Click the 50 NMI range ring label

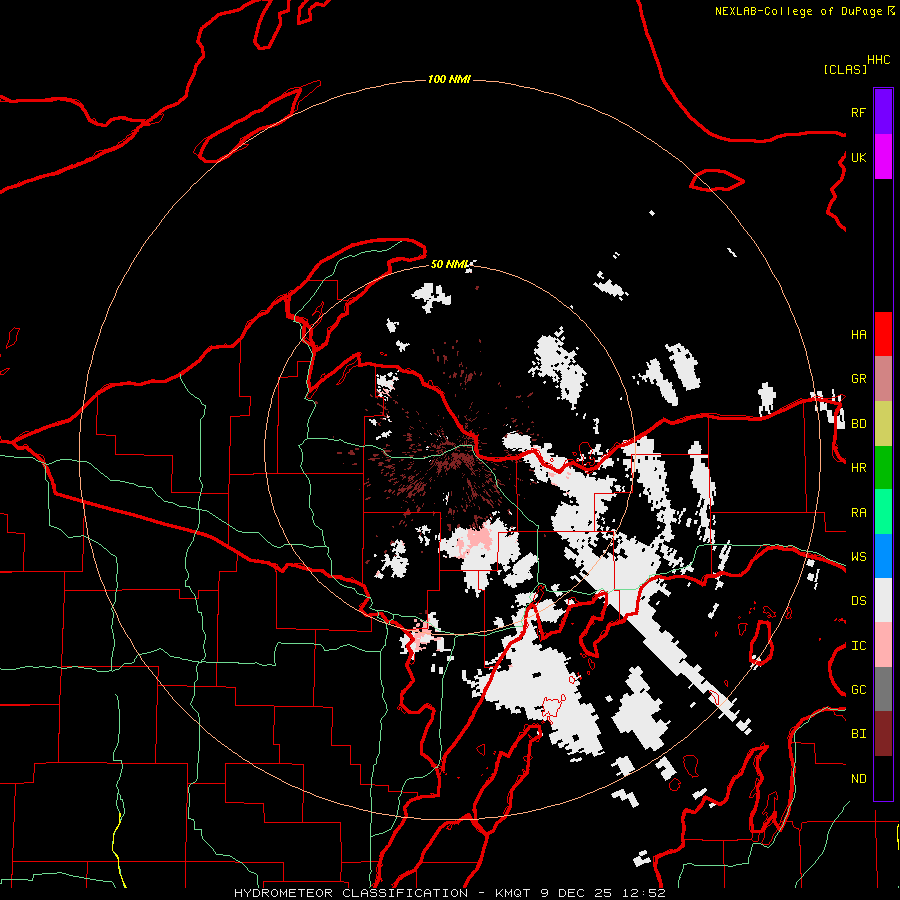click(449, 264)
